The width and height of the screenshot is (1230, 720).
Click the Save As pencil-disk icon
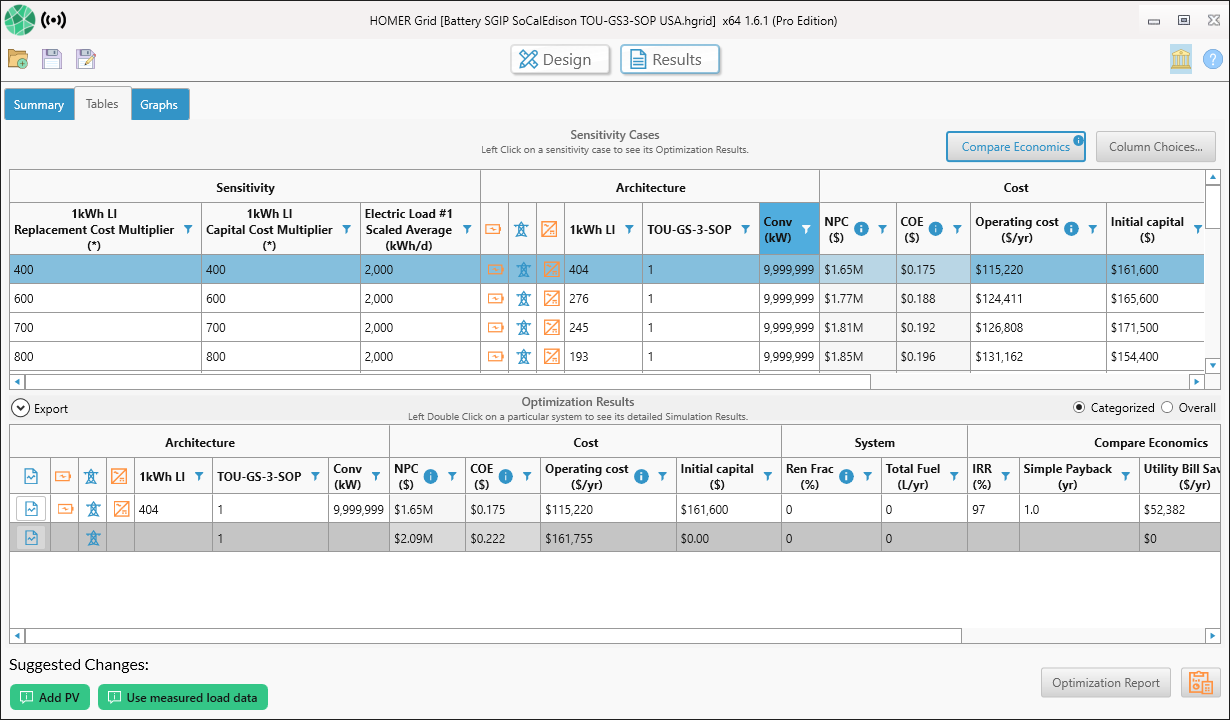(85, 59)
